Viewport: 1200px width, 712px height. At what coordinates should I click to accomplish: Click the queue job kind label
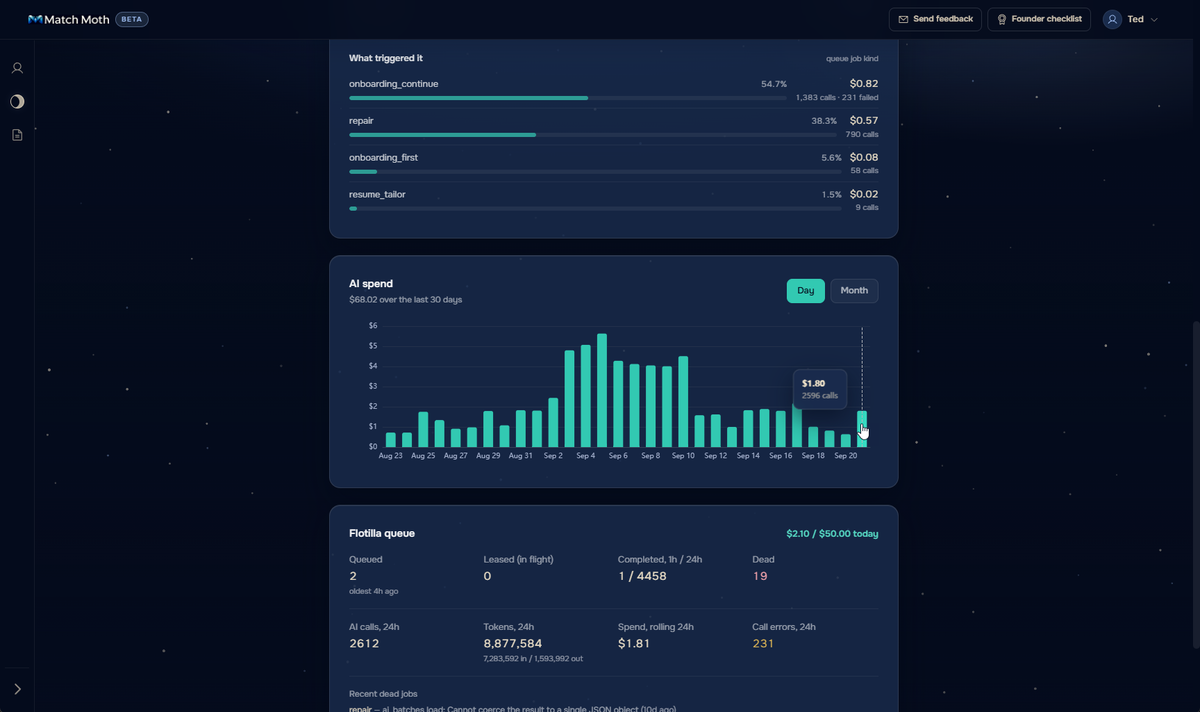(x=852, y=58)
